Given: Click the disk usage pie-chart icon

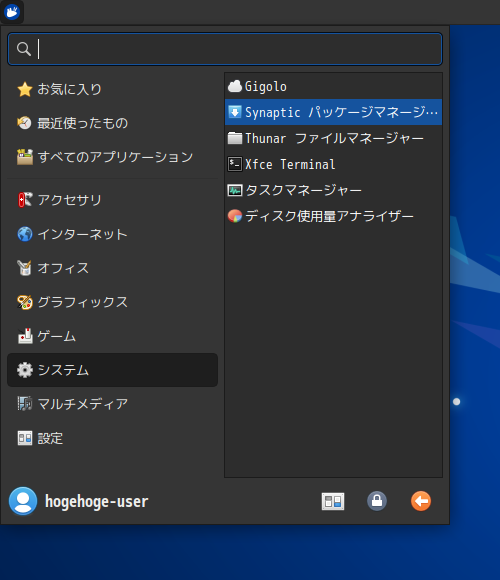Looking at the screenshot, I should (235, 216).
